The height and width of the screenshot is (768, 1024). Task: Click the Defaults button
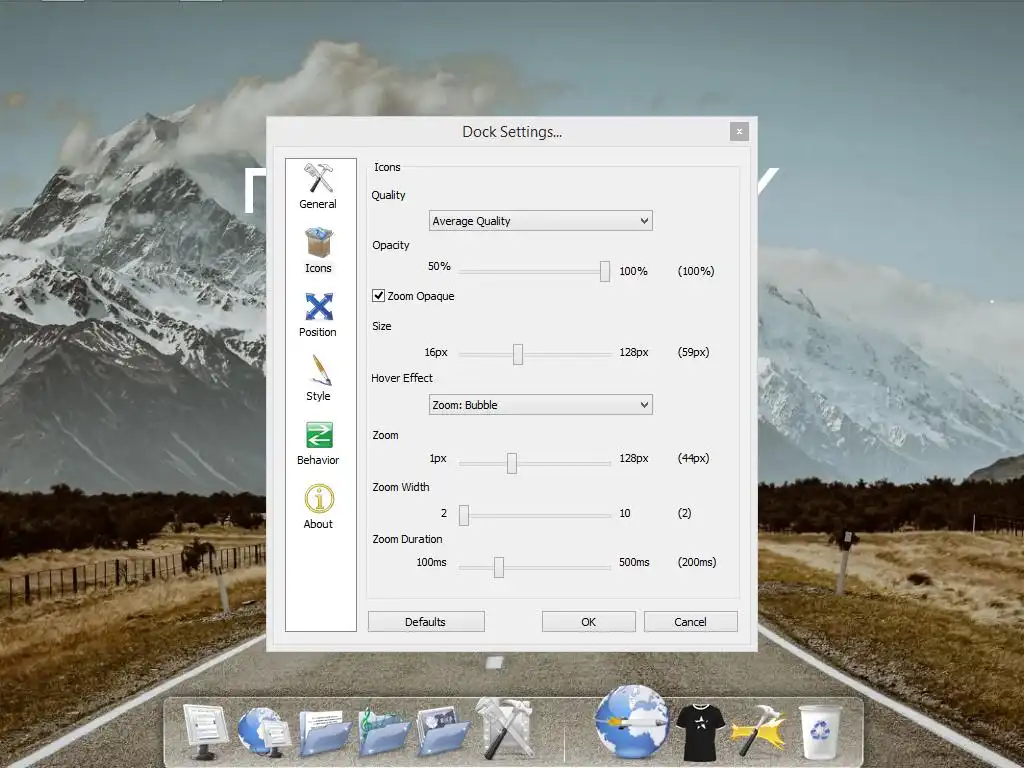(x=426, y=622)
